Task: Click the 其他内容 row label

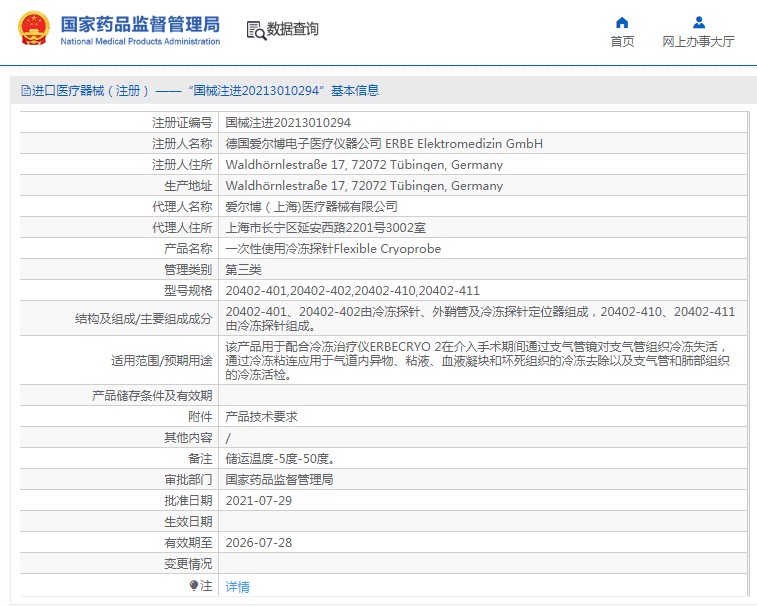Action: coord(188,438)
